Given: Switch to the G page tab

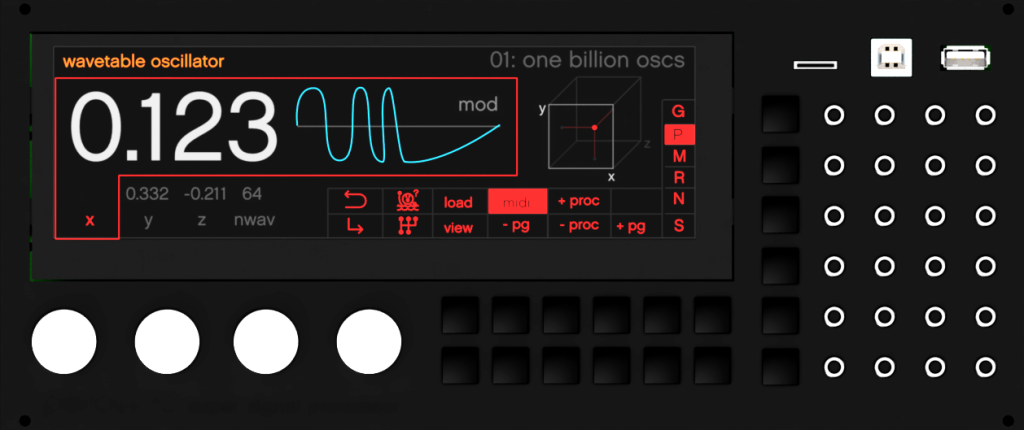Looking at the screenshot, I should coord(679,111).
